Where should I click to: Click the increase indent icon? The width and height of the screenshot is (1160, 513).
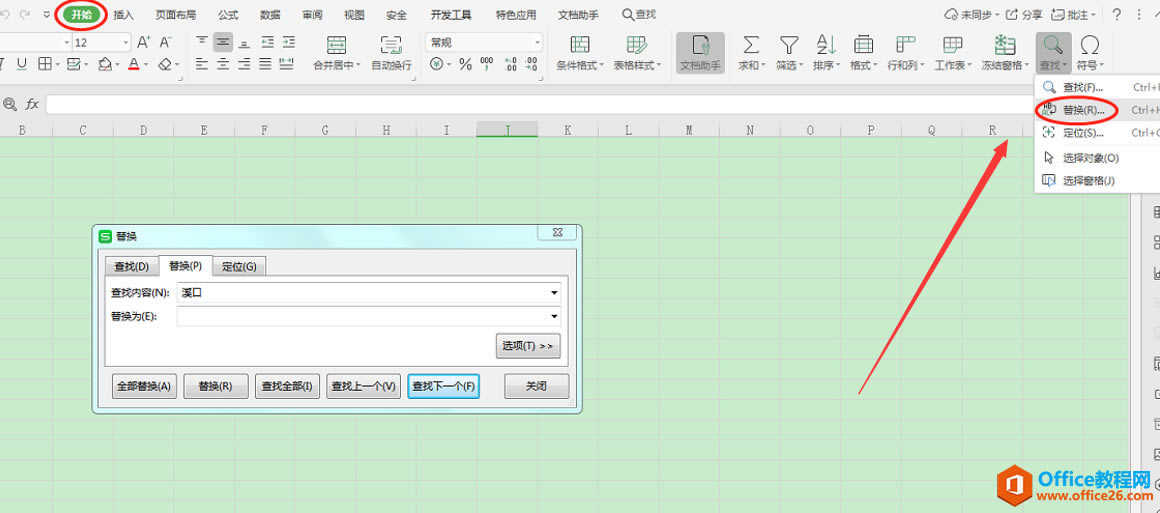click(289, 42)
